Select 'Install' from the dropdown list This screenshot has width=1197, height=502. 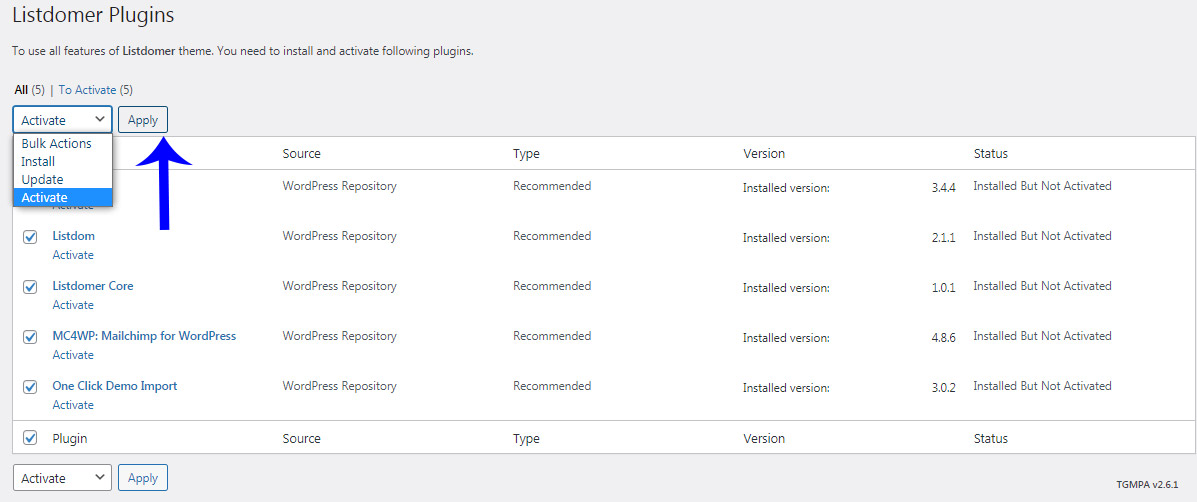[x=38, y=162]
